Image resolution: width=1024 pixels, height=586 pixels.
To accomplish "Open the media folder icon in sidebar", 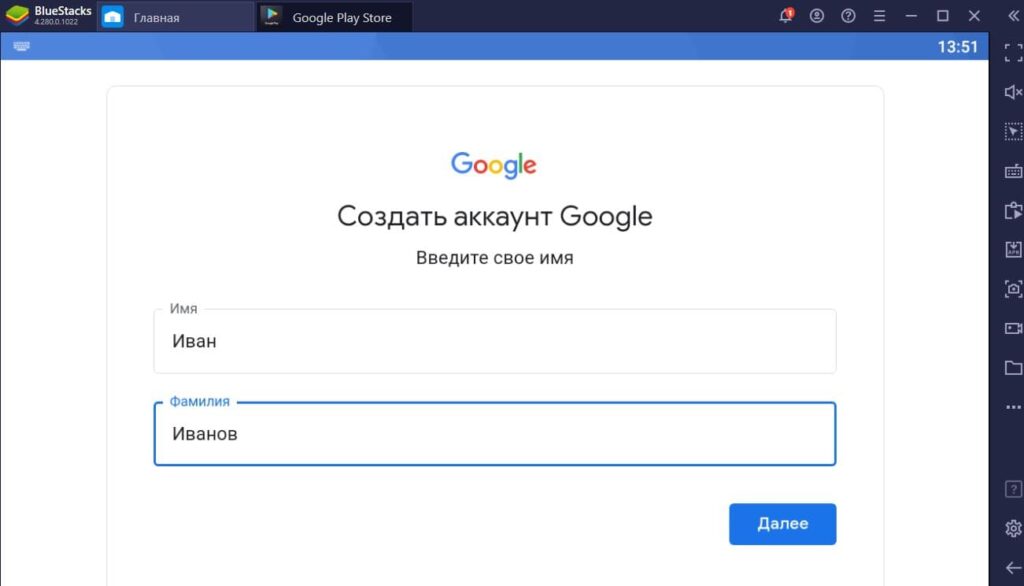I will pyautogui.click(x=1012, y=367).
